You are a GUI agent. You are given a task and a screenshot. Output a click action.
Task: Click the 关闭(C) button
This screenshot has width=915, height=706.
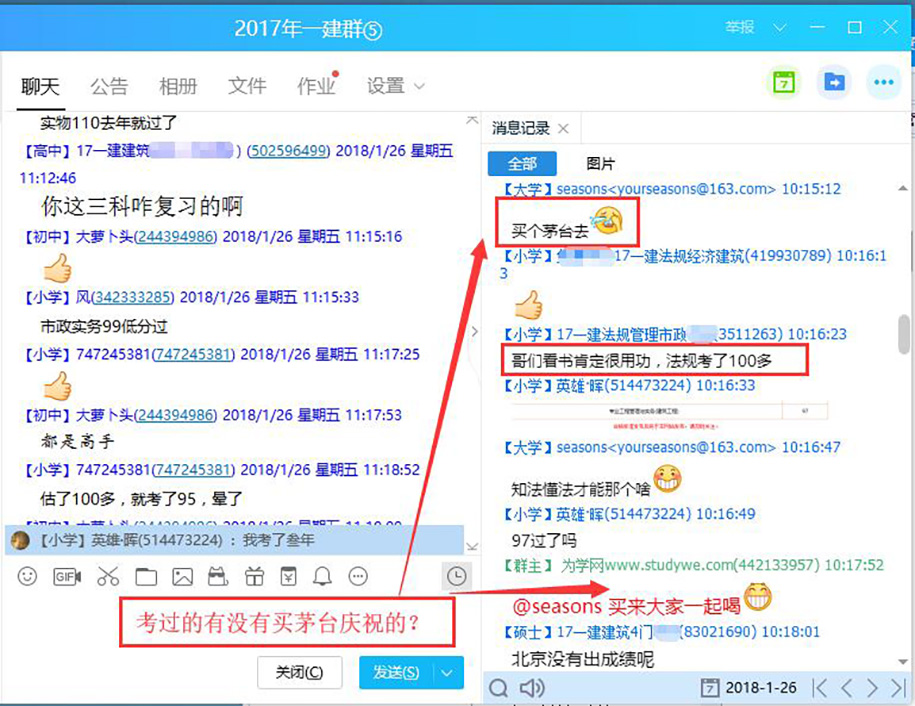tap(300, 673)
